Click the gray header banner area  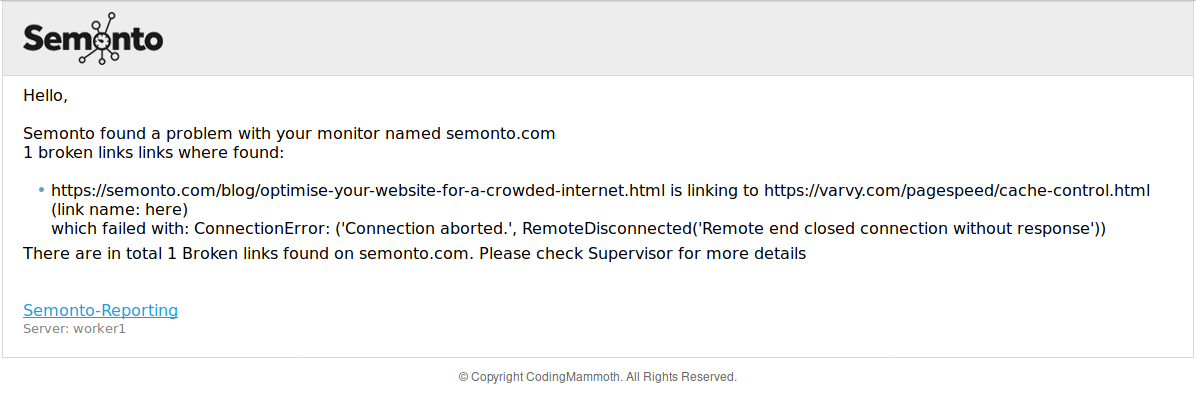[598, 38]
